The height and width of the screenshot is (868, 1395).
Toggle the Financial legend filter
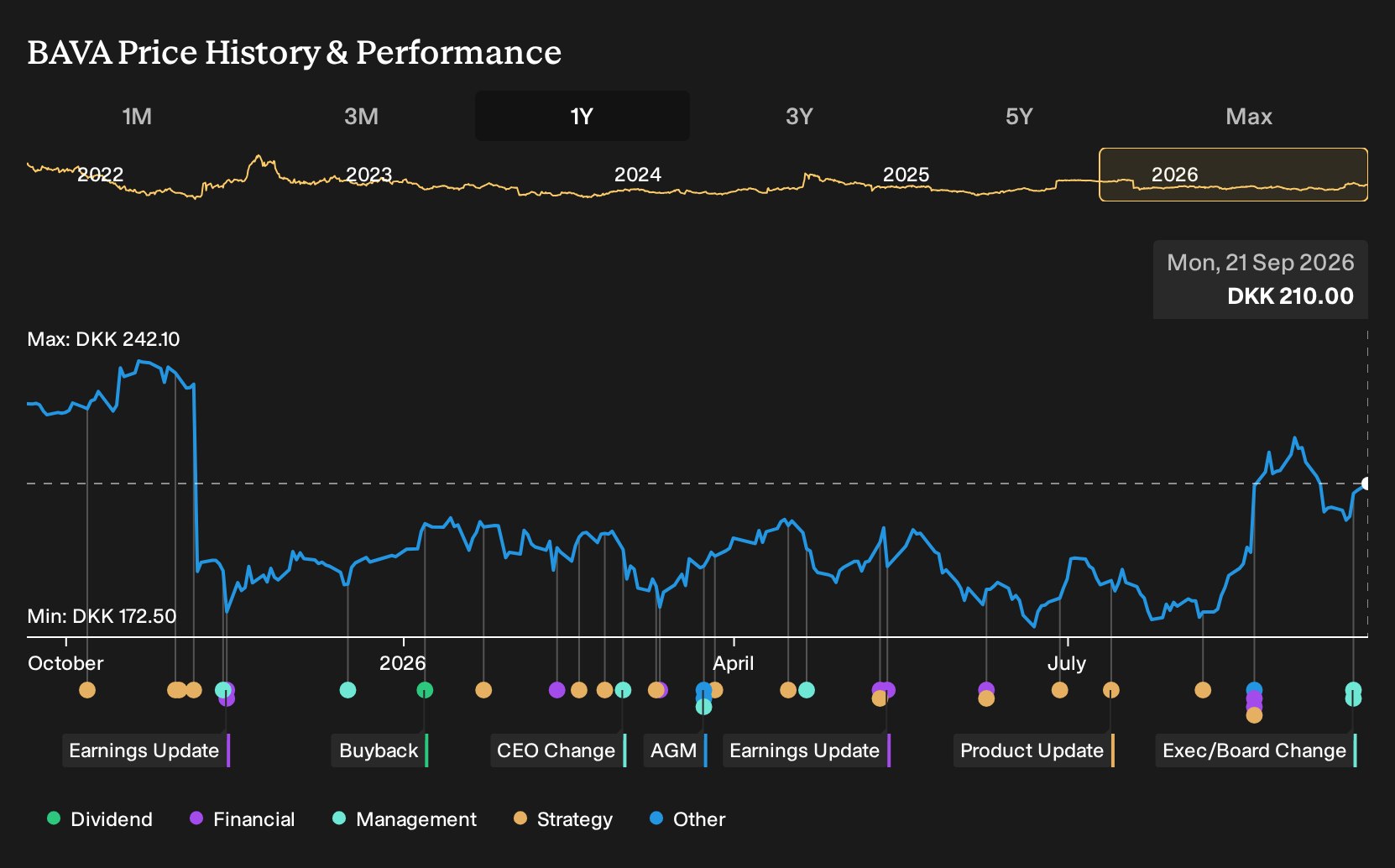tap(243, 819)
